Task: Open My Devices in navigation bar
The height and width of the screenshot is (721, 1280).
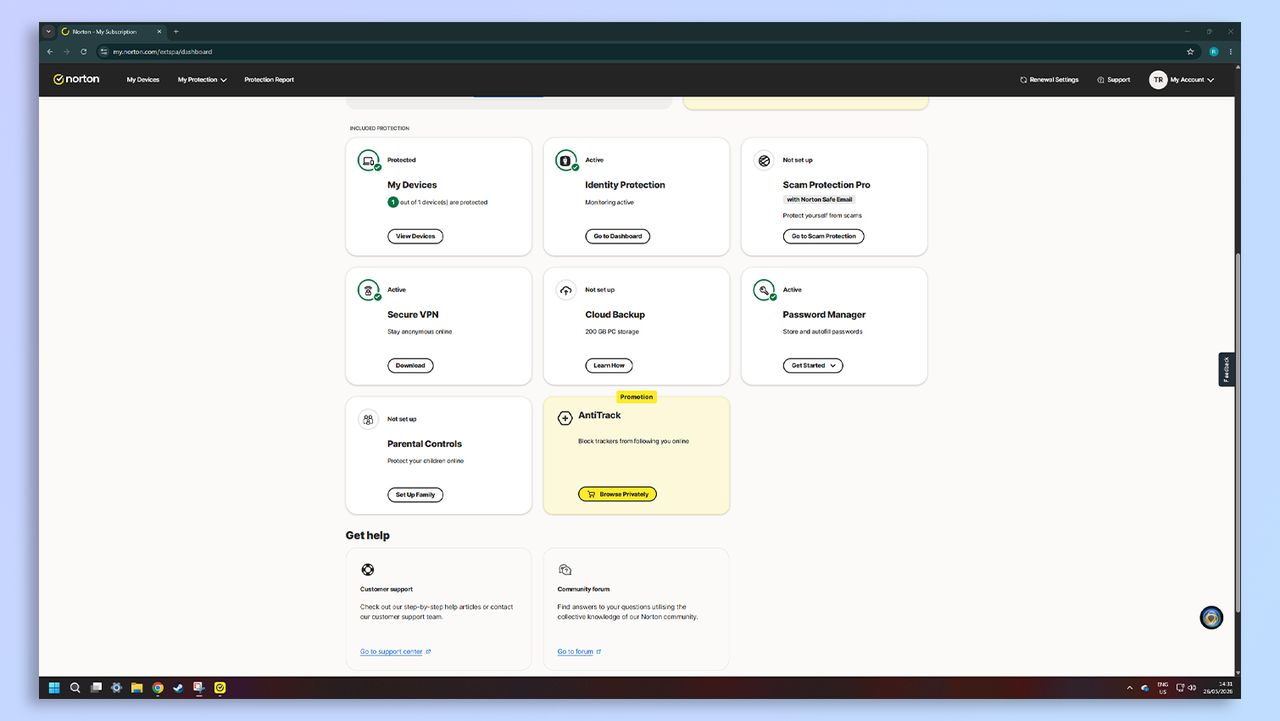Action: (143, 80)
